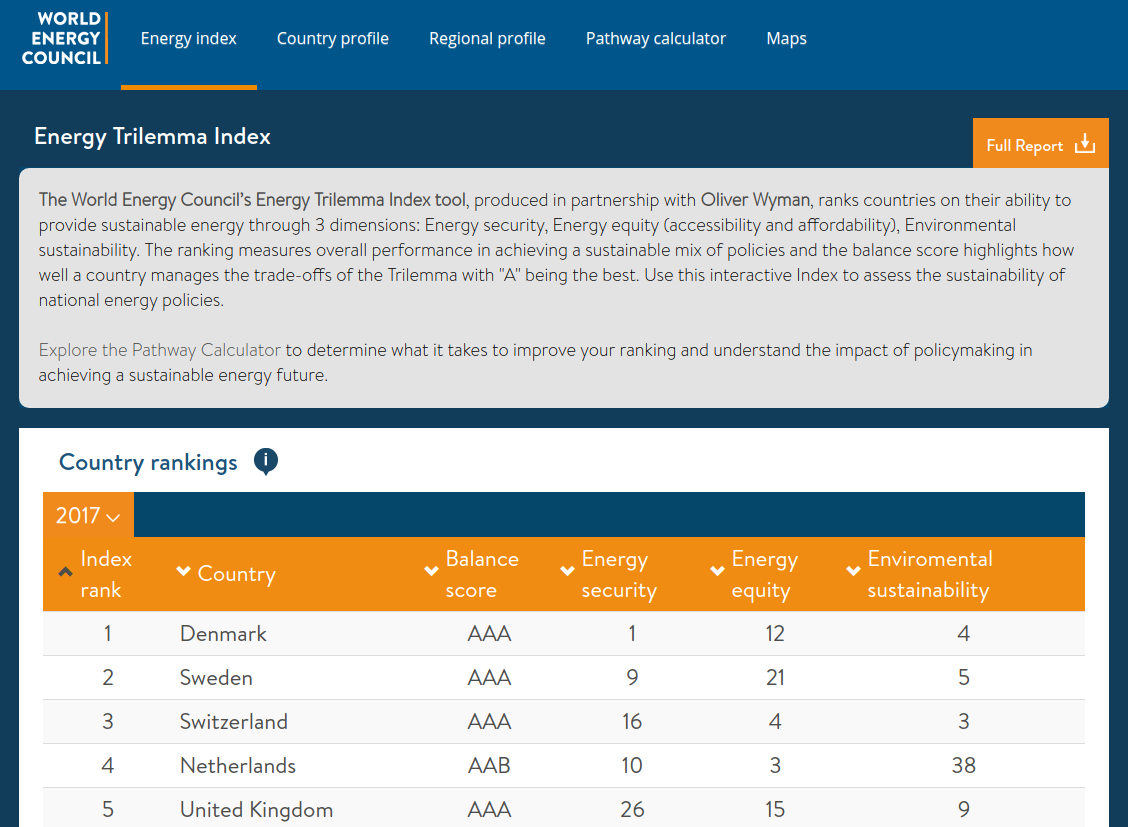The width and height of the screenshot is (1128, 827).
Task: Click the Index rank column header text
Action: click(106, 574)
